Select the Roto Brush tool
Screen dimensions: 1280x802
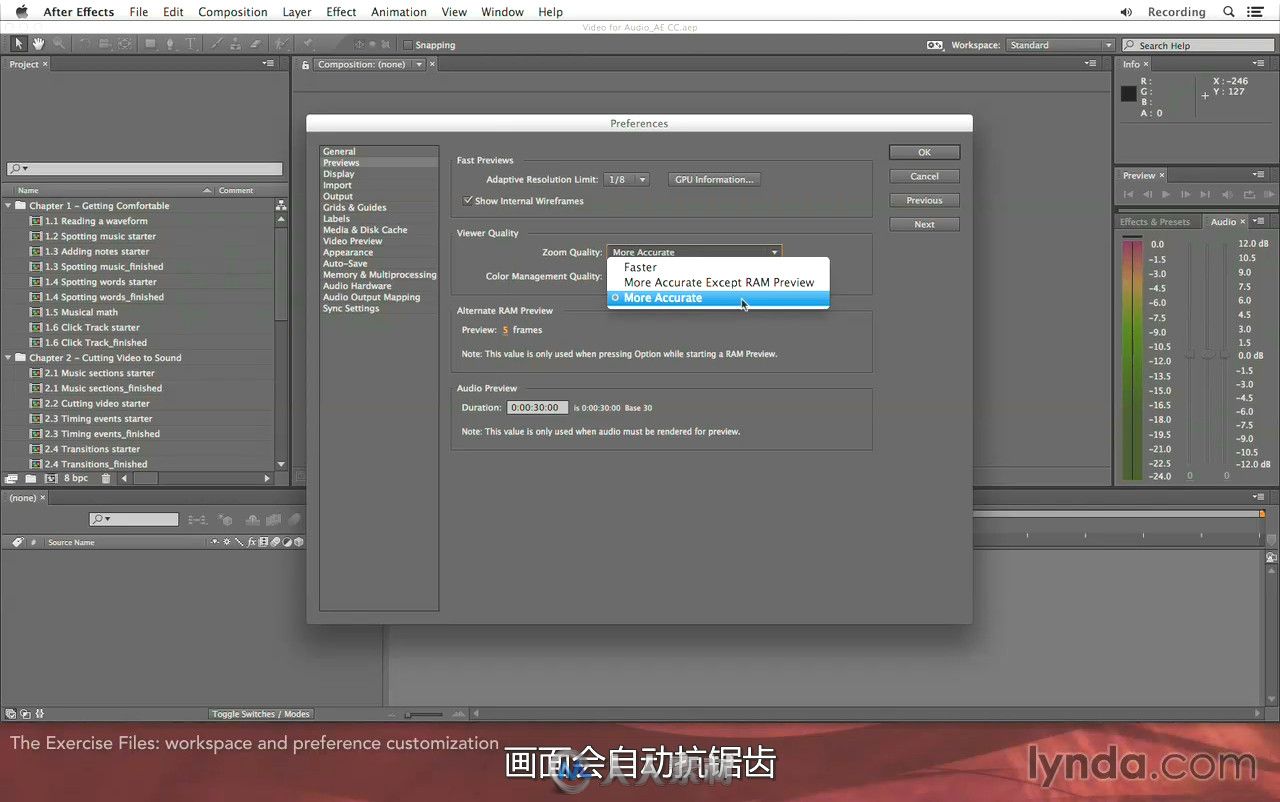(x=281, y=44)
